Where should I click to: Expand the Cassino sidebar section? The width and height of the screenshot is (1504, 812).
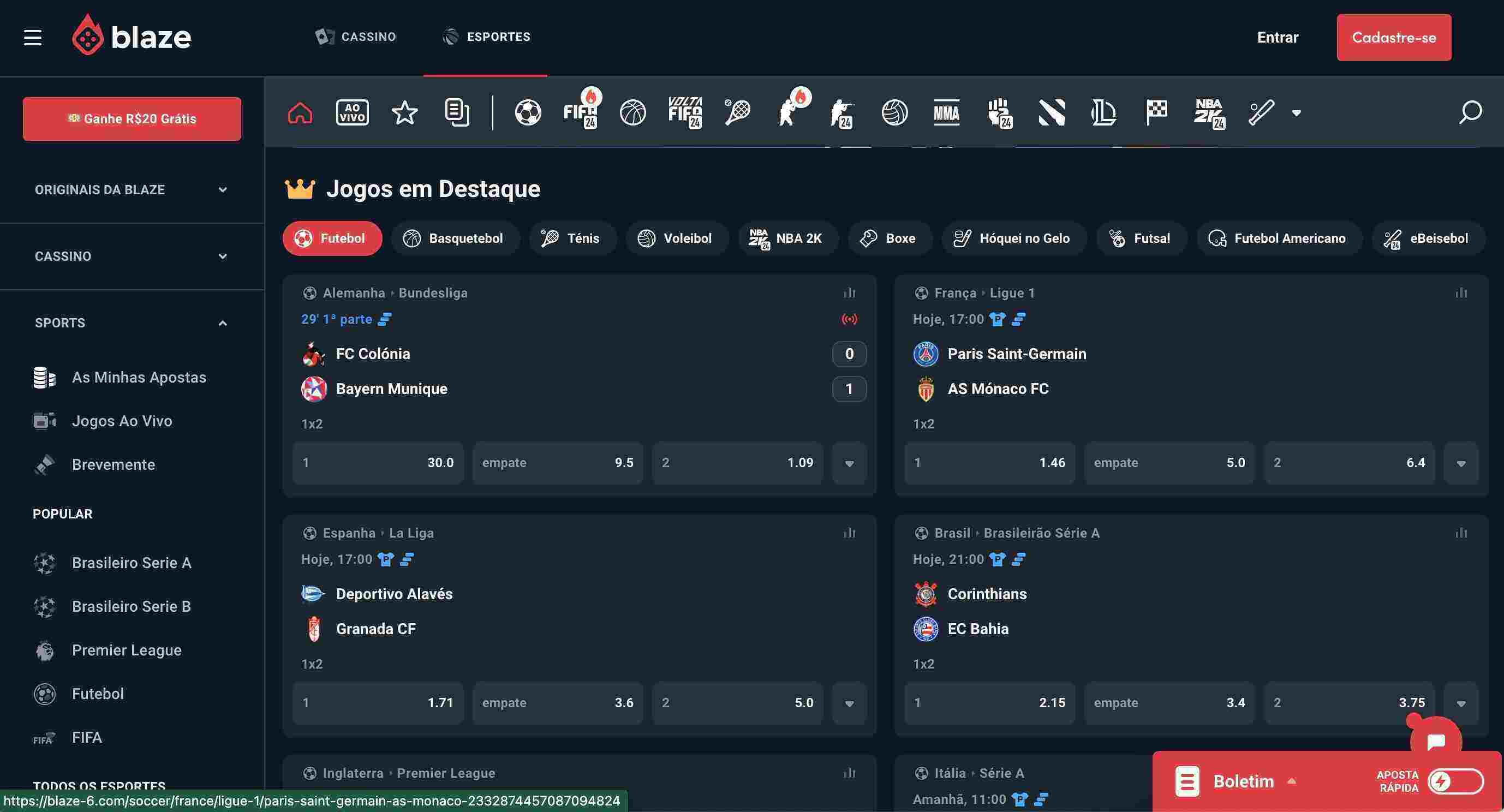pos(132,256)
